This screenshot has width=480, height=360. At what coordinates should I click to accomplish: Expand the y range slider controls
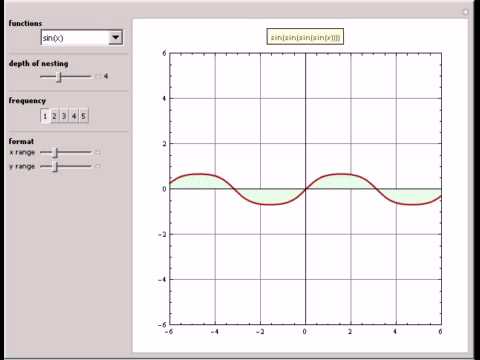click(x=98, y=166)
